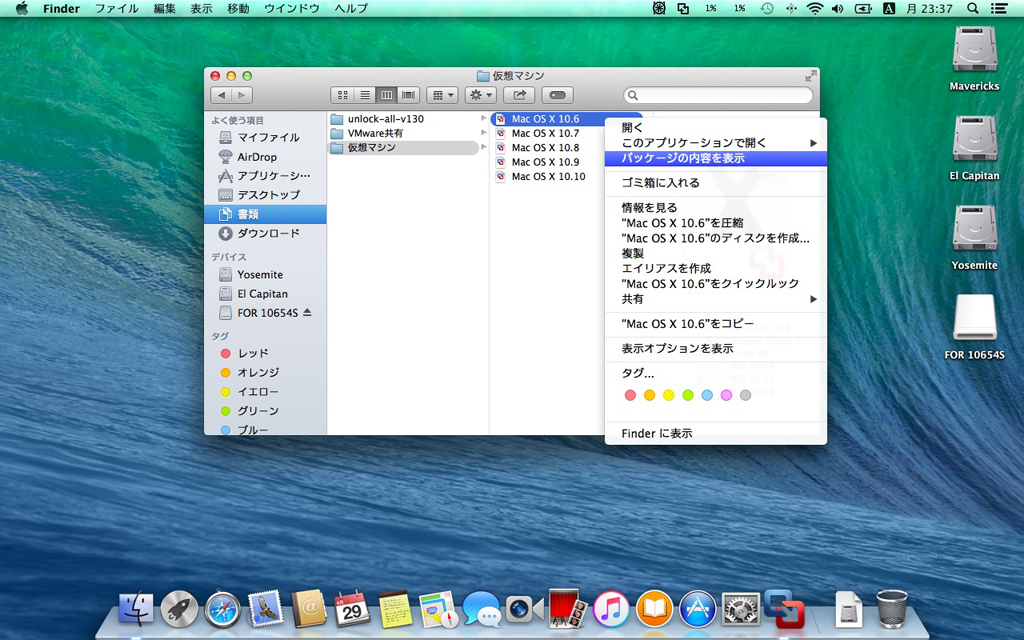Open the App Store from the Dock
This screenshot has height=640, width=1024.
tap(697, 609)
